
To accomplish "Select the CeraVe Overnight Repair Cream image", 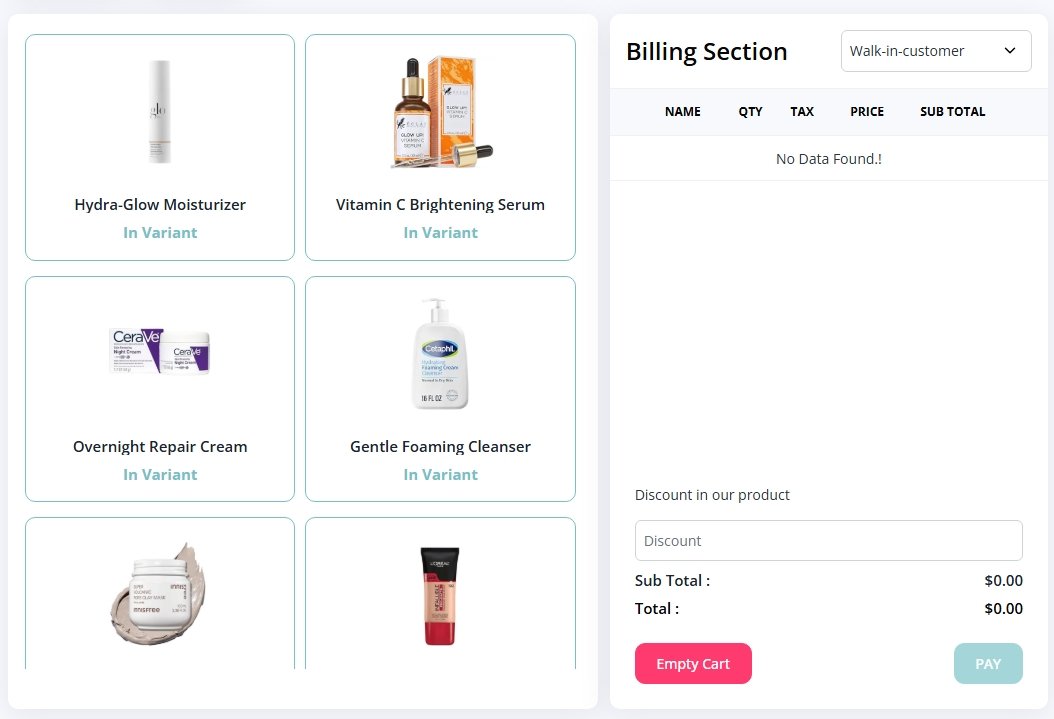I will 160,352.
